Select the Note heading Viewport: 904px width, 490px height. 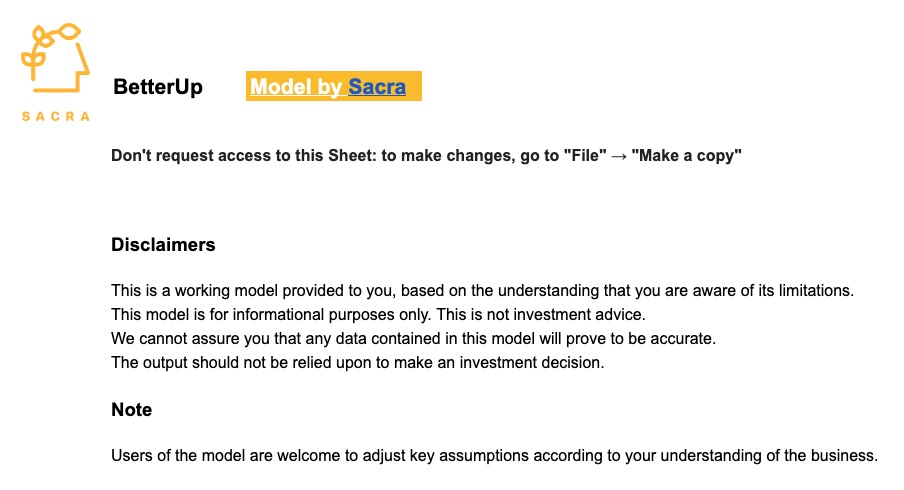(131, 409)
